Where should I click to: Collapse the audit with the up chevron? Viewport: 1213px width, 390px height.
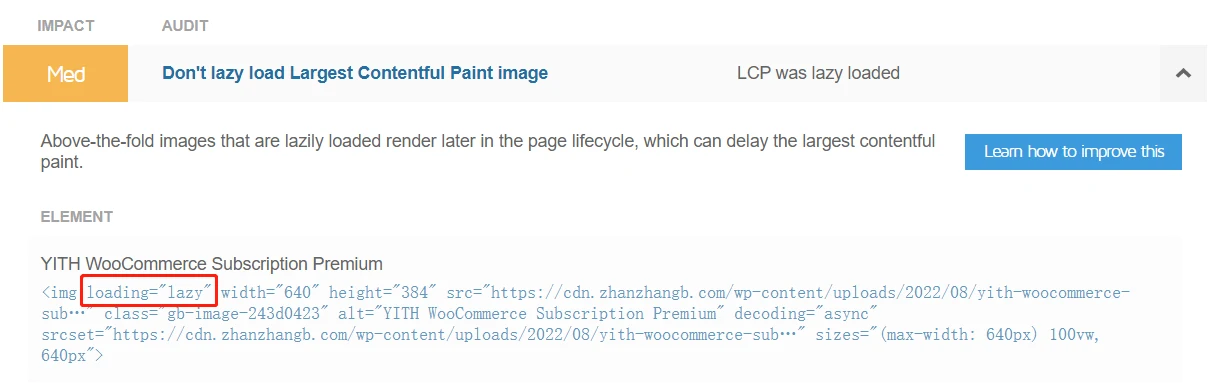click(1184, 73)
